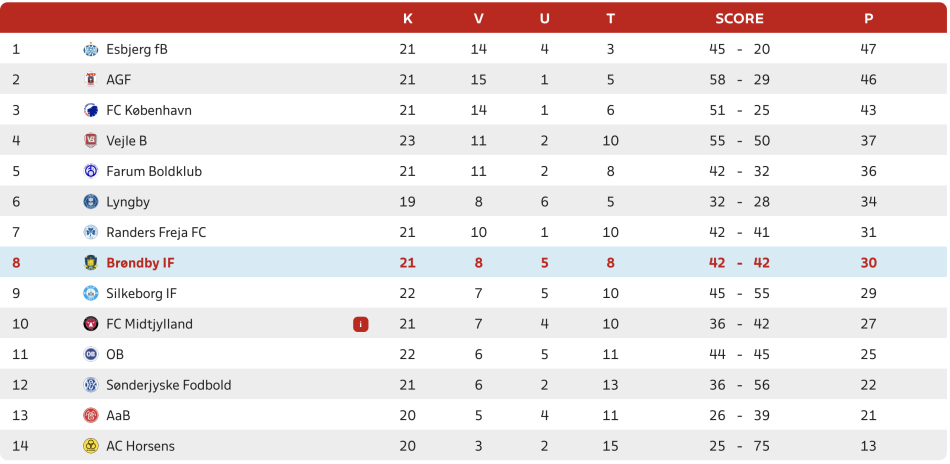Screen dimensions: 950x464
Task: Click the V wins column header
Action: click(x=479, y=19)
